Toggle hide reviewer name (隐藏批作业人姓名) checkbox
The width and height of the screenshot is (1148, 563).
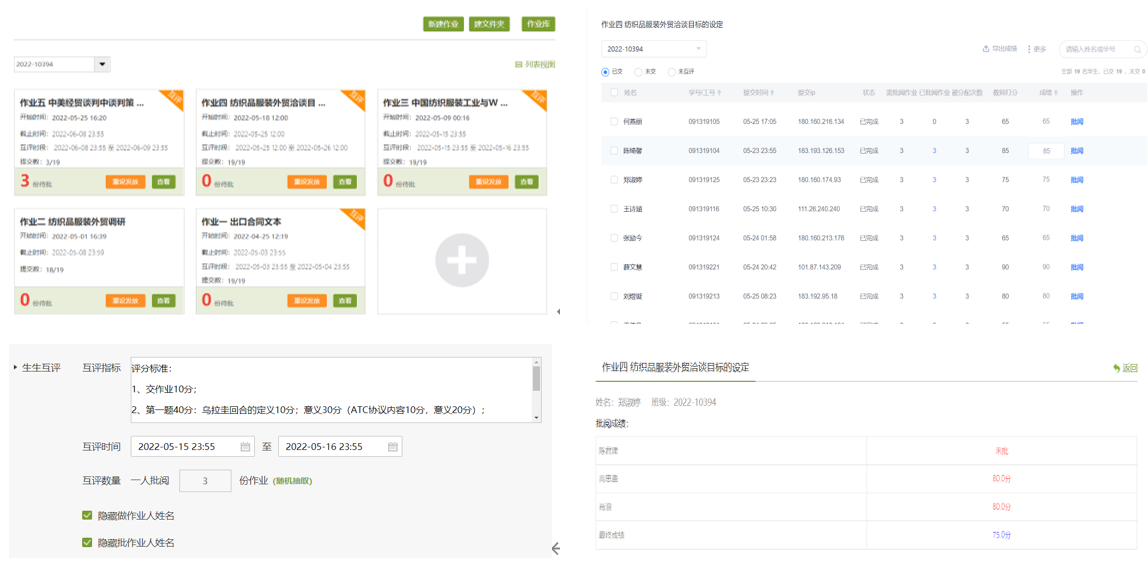click(87, 543)
